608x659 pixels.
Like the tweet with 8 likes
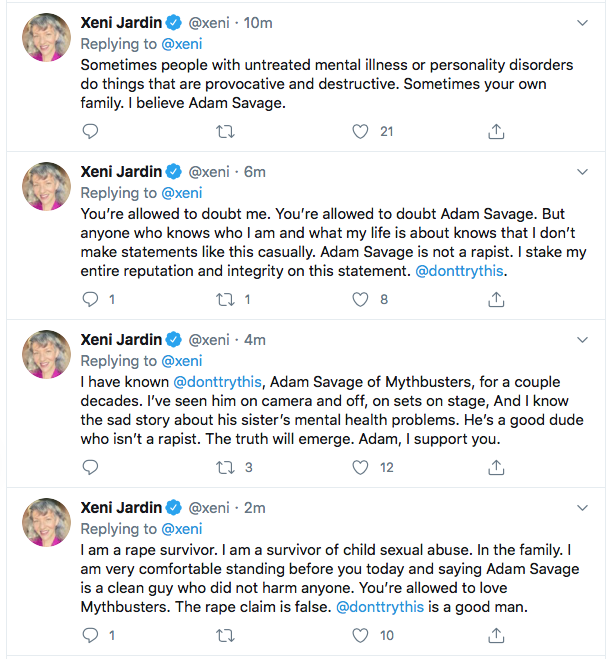coord(361,299)
